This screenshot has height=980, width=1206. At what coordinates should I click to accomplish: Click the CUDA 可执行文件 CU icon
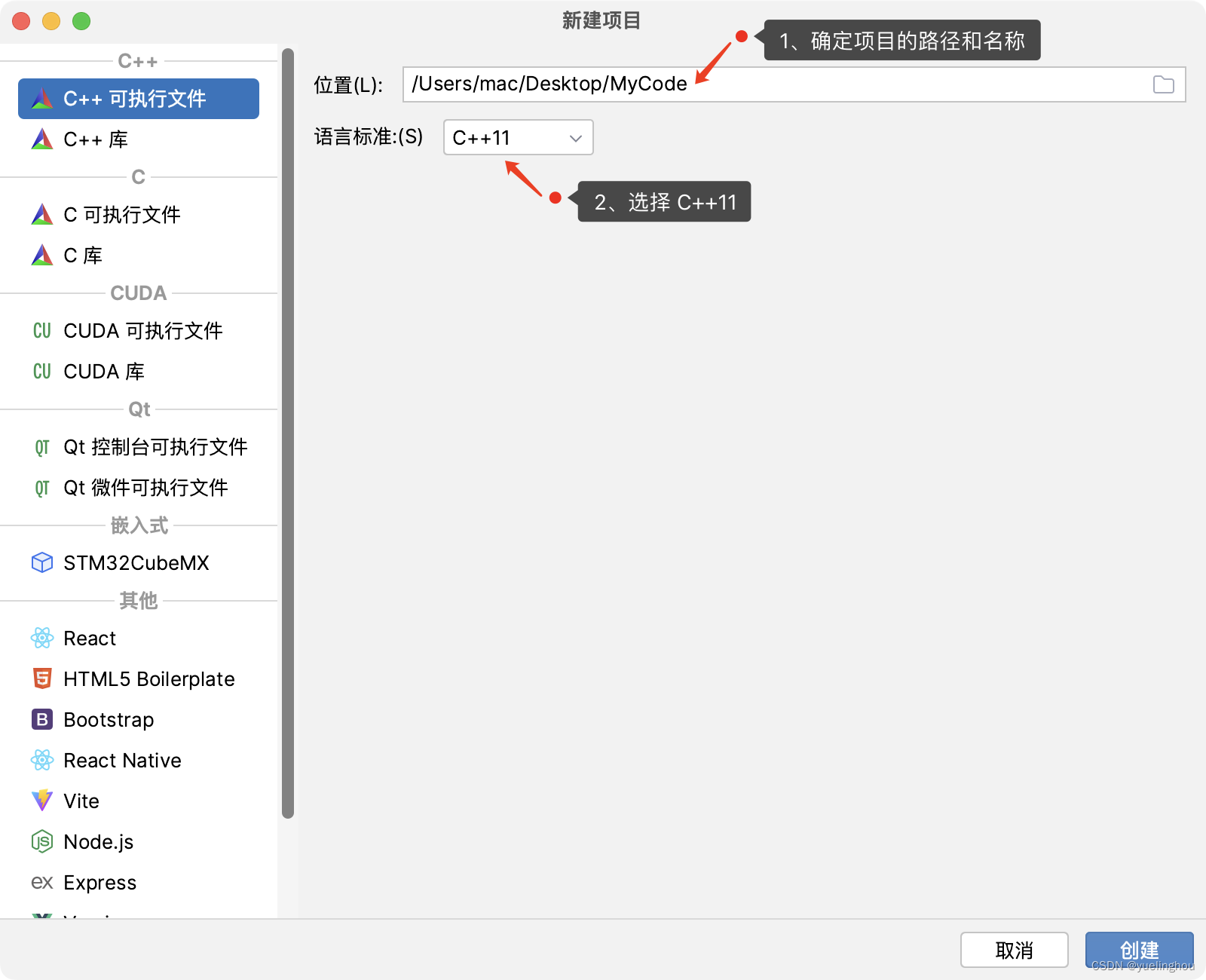tap(42, 331)
